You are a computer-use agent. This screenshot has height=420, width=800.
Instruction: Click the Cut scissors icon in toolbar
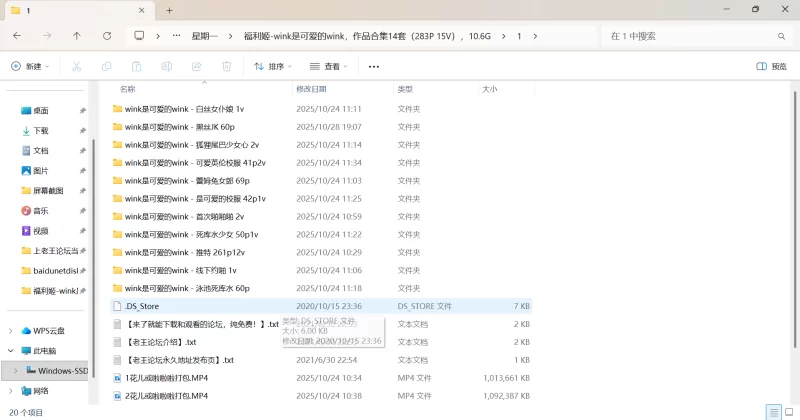(x=76, y=67)
